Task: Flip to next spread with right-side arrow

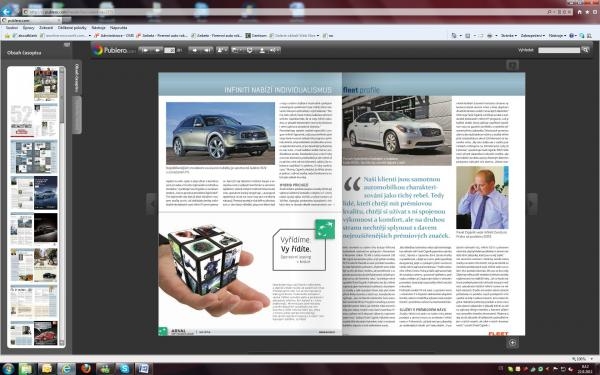Action: tap(532, 204)
